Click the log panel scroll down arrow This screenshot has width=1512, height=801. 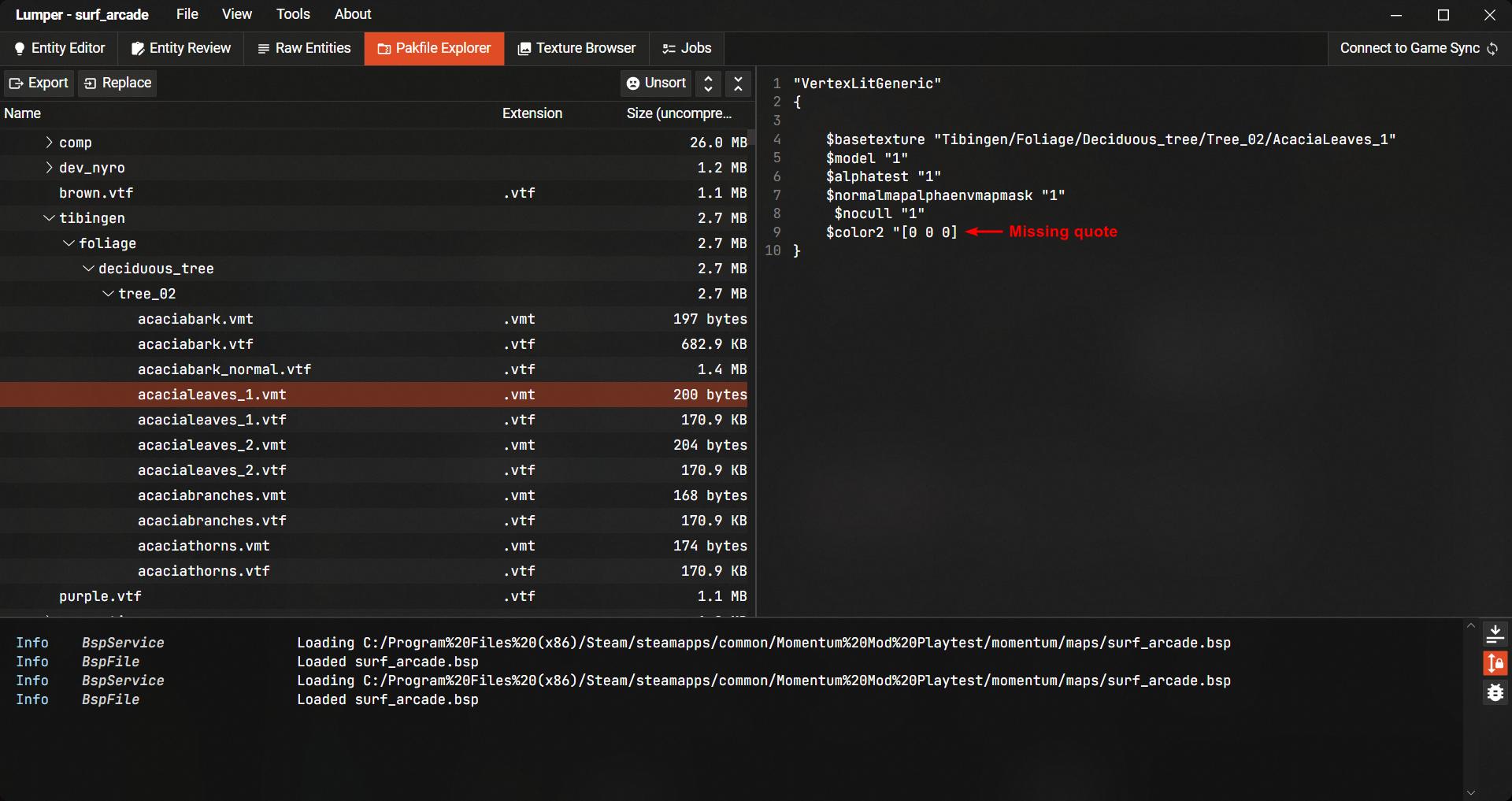1470,792
